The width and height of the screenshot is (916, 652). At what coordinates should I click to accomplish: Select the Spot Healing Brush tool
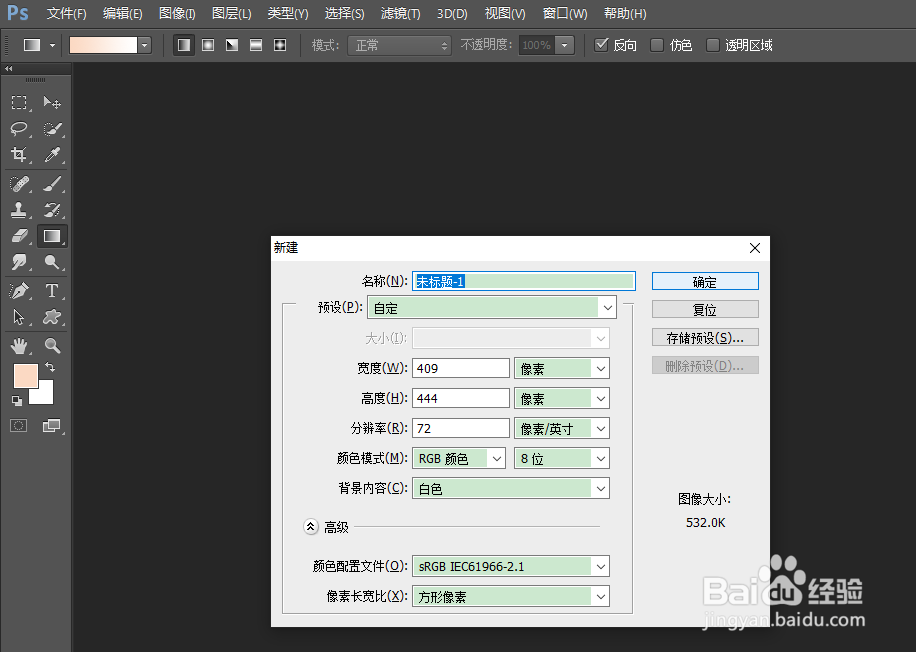pyautogui.click(x=19, y=184)
